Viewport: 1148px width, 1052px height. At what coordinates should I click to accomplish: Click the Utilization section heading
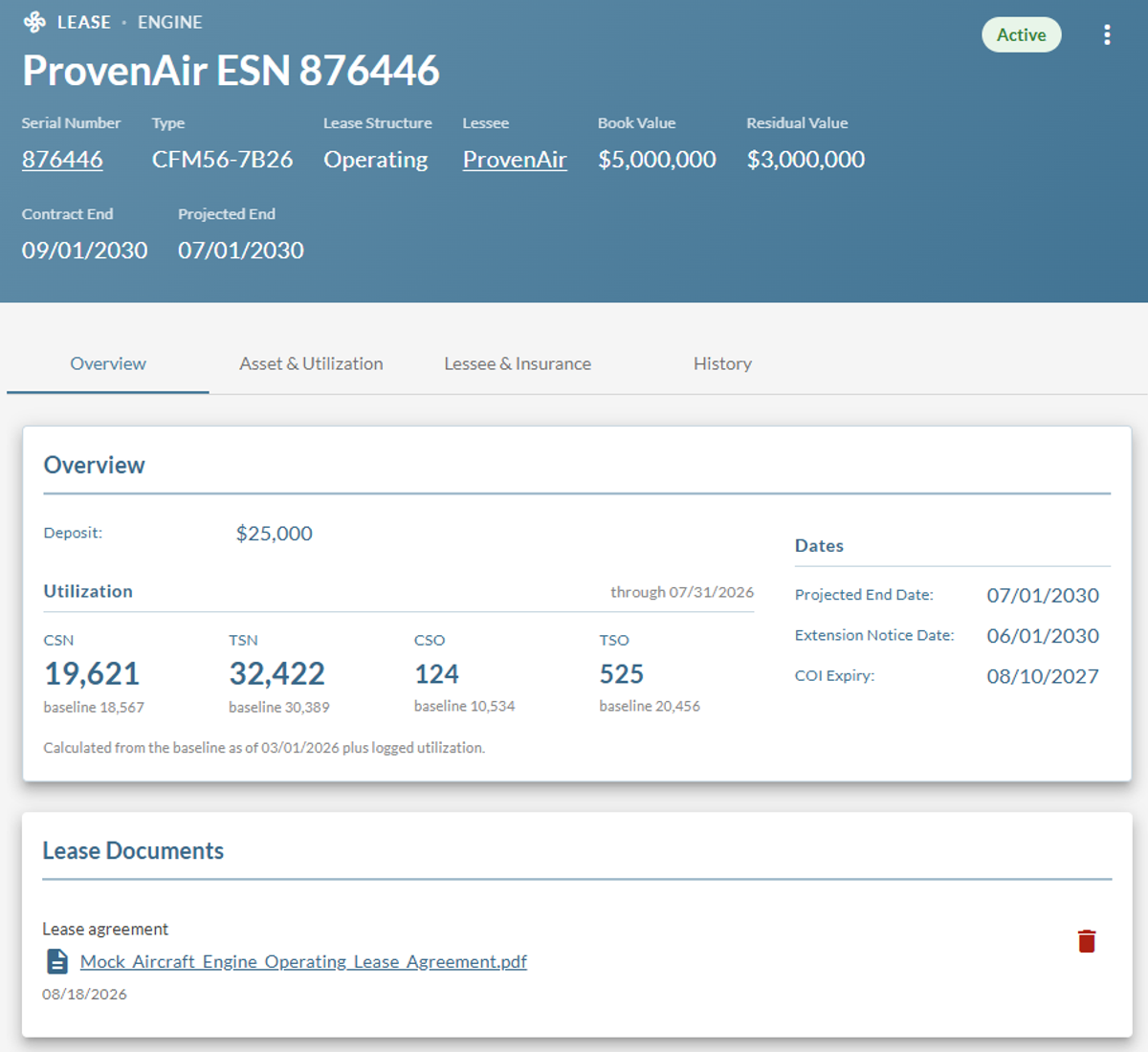tap(88, 591)
